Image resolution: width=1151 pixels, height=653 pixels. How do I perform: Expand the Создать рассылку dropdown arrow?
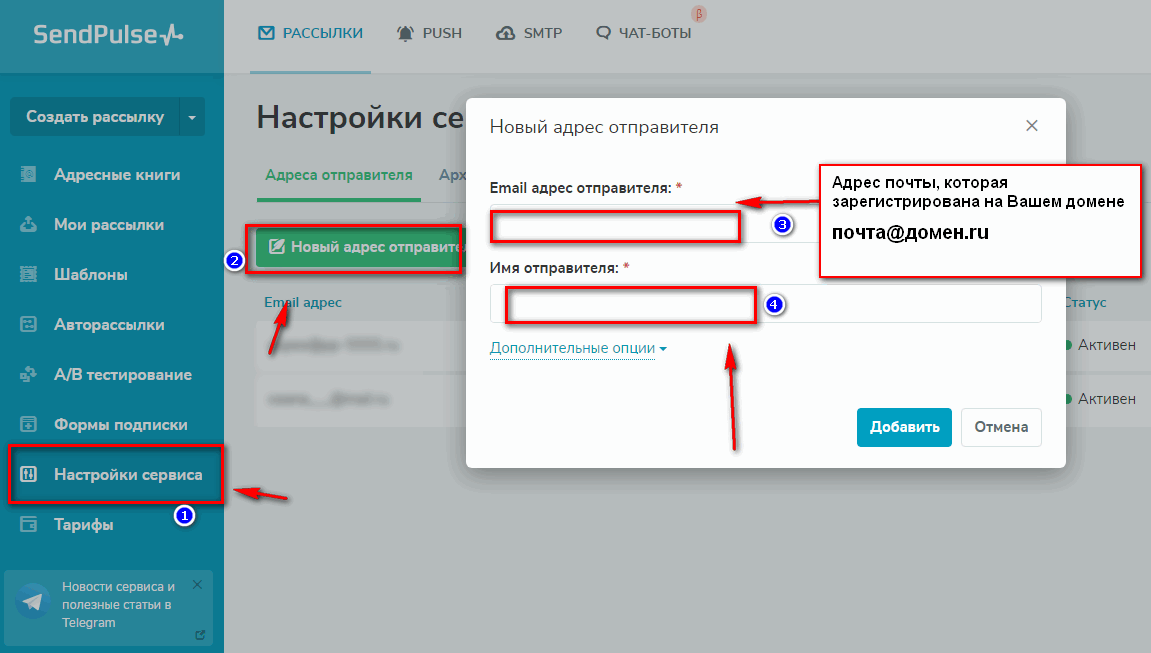(192, 117)
